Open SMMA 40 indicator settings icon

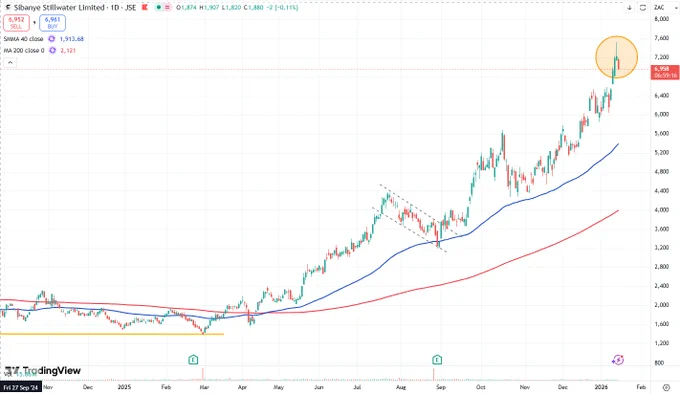52,39
